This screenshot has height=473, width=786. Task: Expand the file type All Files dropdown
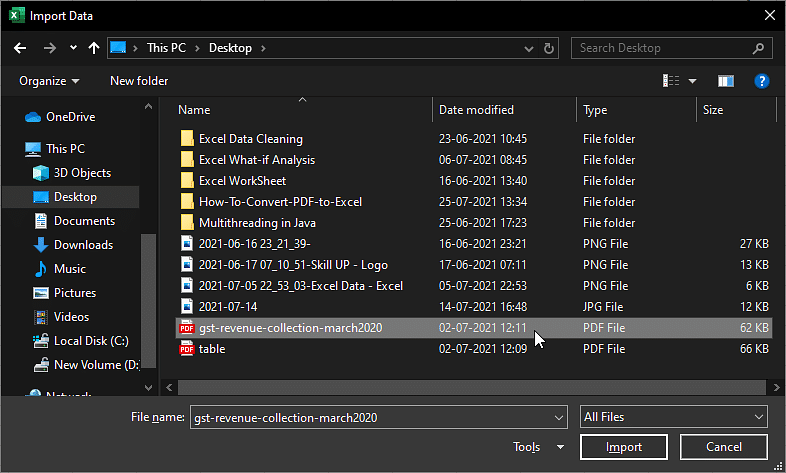(673, 417)
